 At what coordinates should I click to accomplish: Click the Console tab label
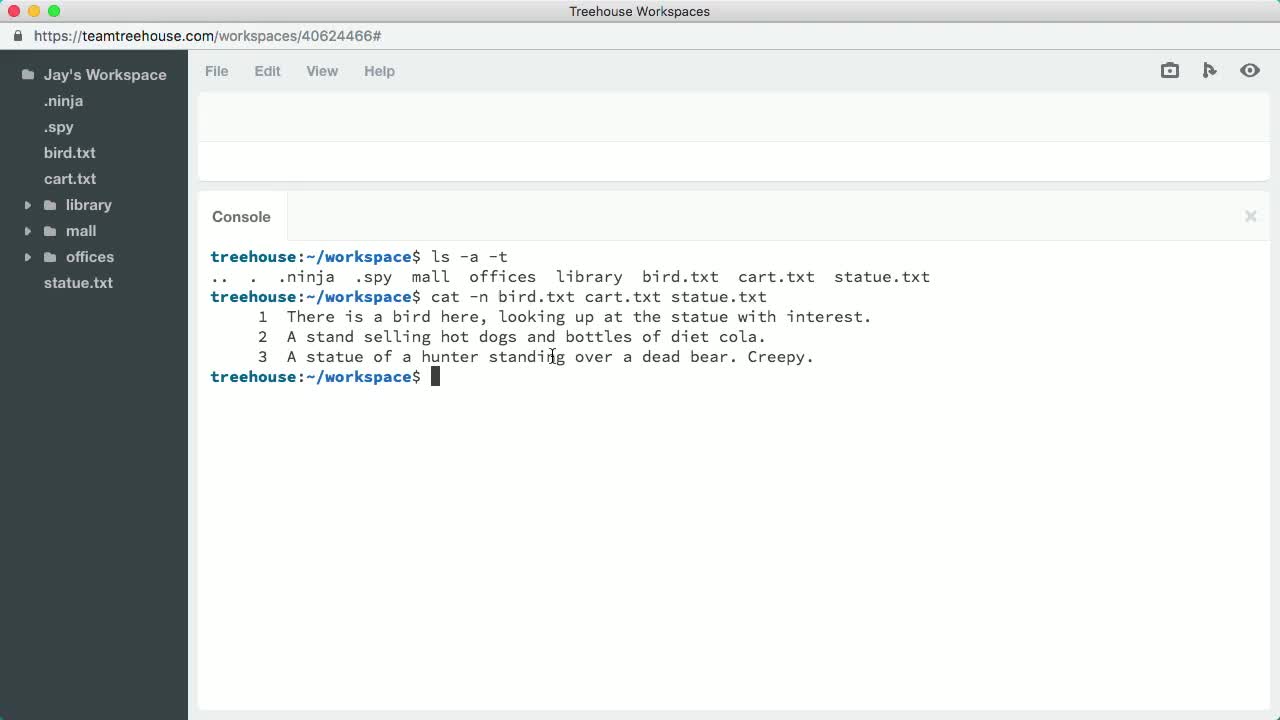tap(241, 217)
